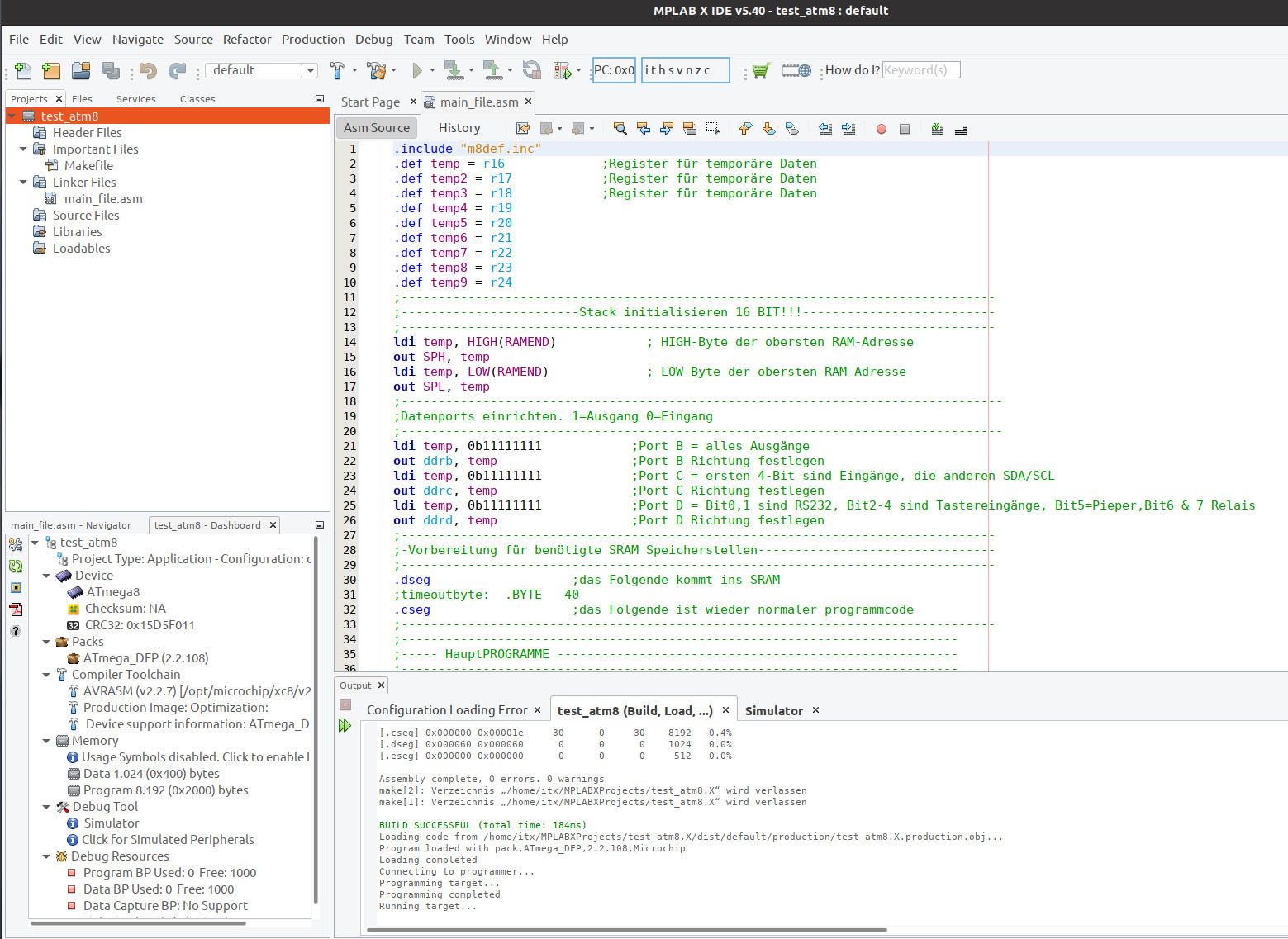
Task: Switch to the main_file.asm - Navigator tab
Action: pyautogui.click(x=71, y=525)
